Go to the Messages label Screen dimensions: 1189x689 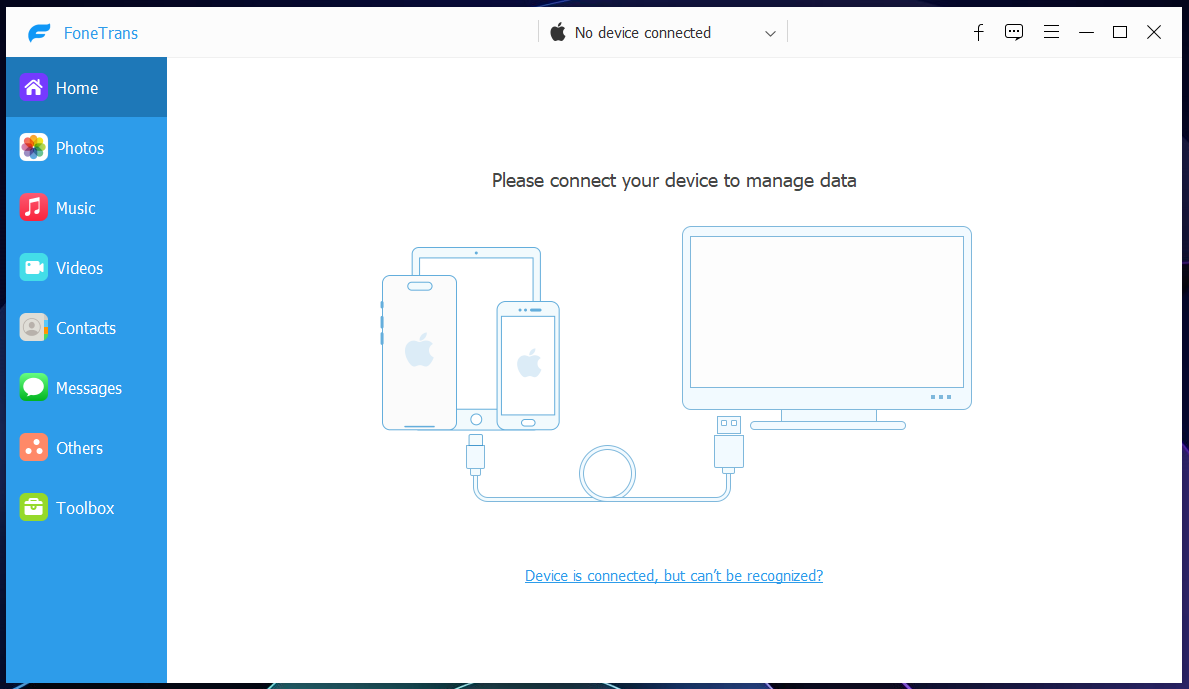89,388
